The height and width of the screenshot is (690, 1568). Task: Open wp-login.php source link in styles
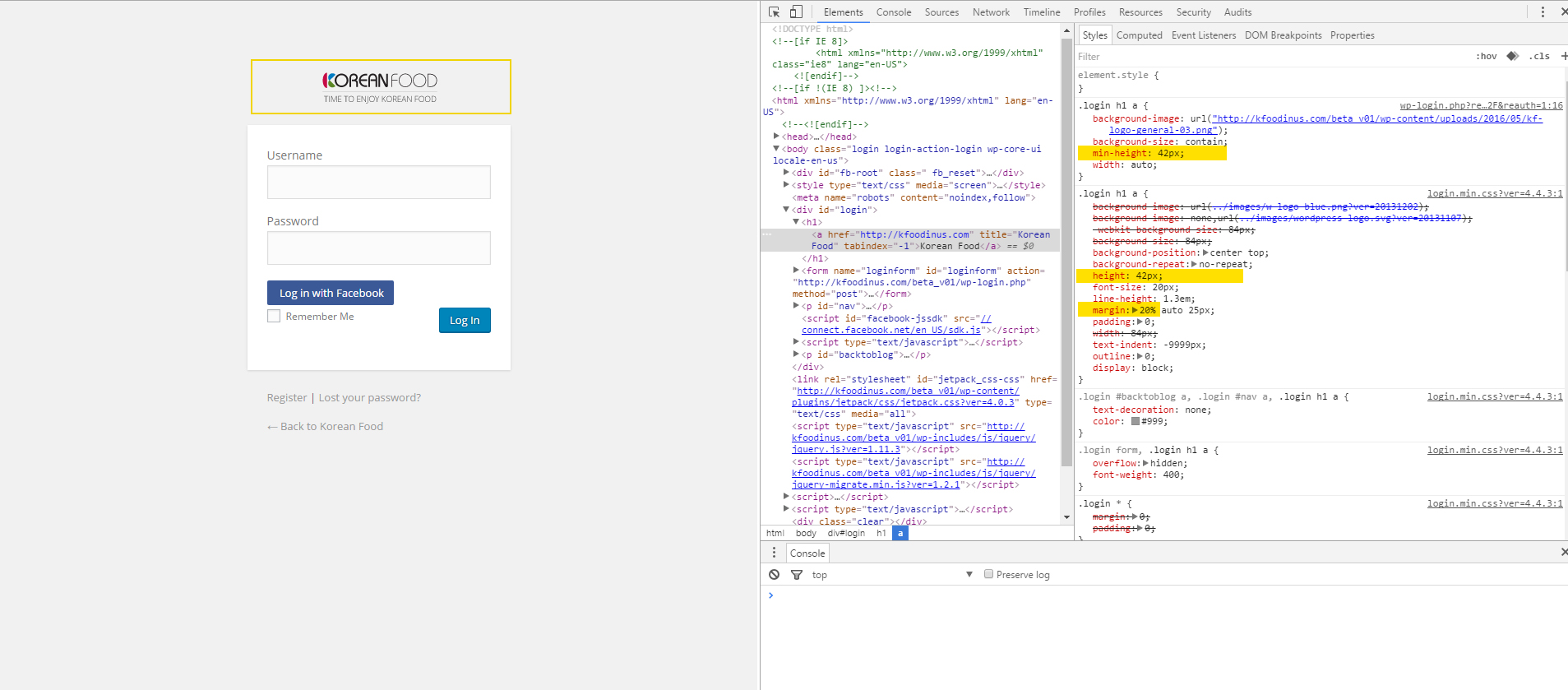[x=1481, y=105]
